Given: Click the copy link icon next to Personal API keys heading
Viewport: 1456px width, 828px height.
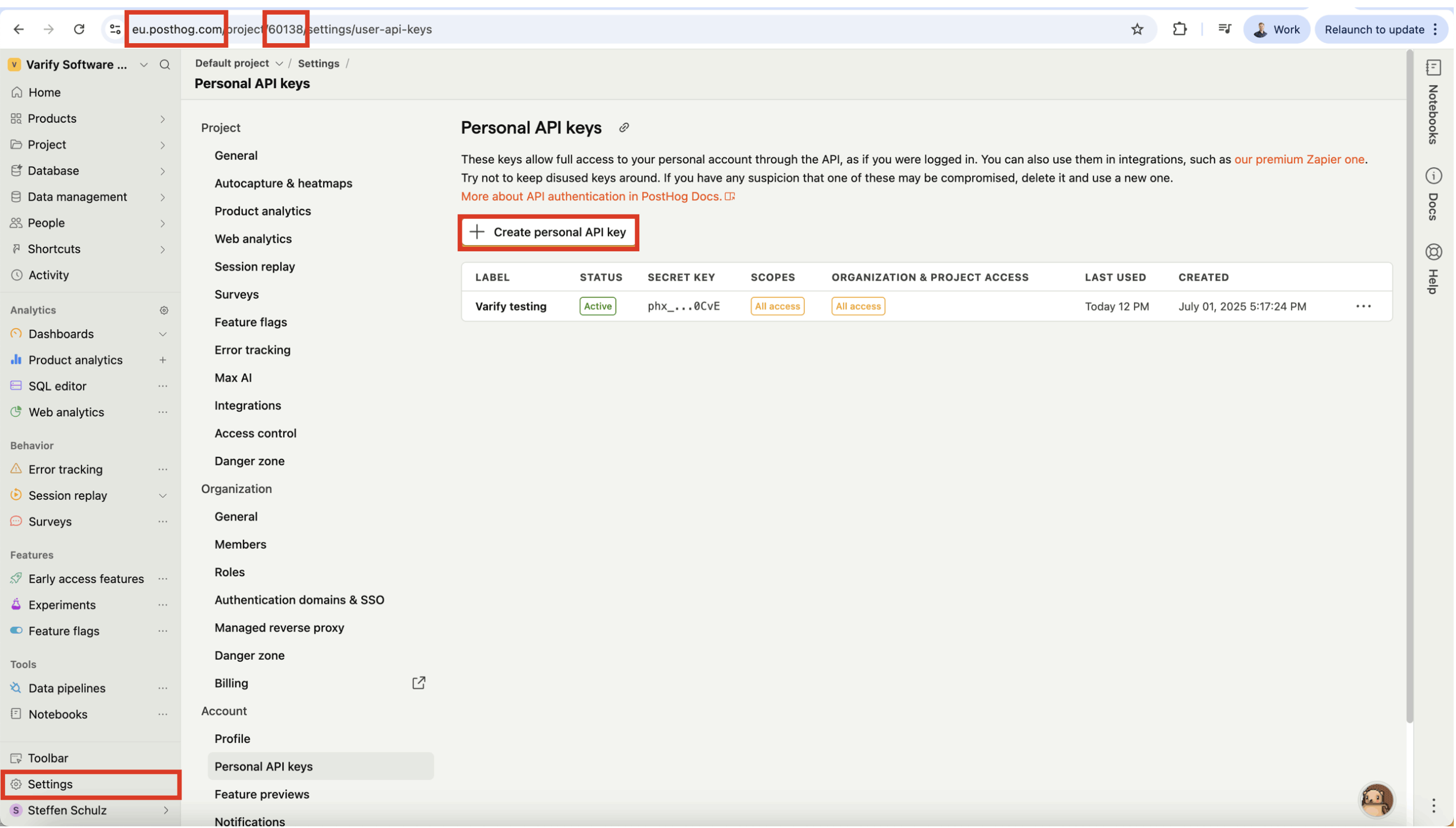Looking at the screenshot, I should tap(624, 128).
